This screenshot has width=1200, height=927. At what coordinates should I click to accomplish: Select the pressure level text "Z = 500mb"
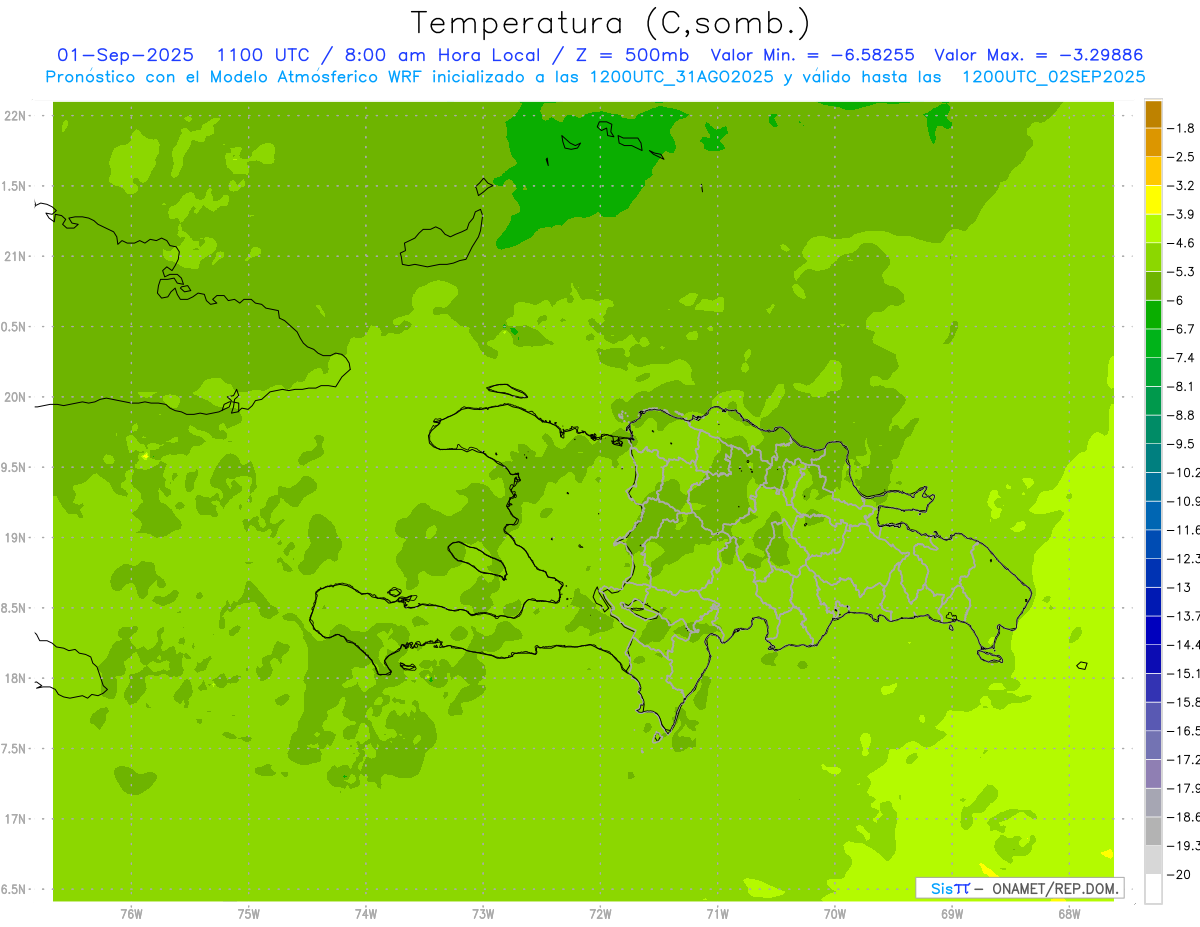point(631,55)
